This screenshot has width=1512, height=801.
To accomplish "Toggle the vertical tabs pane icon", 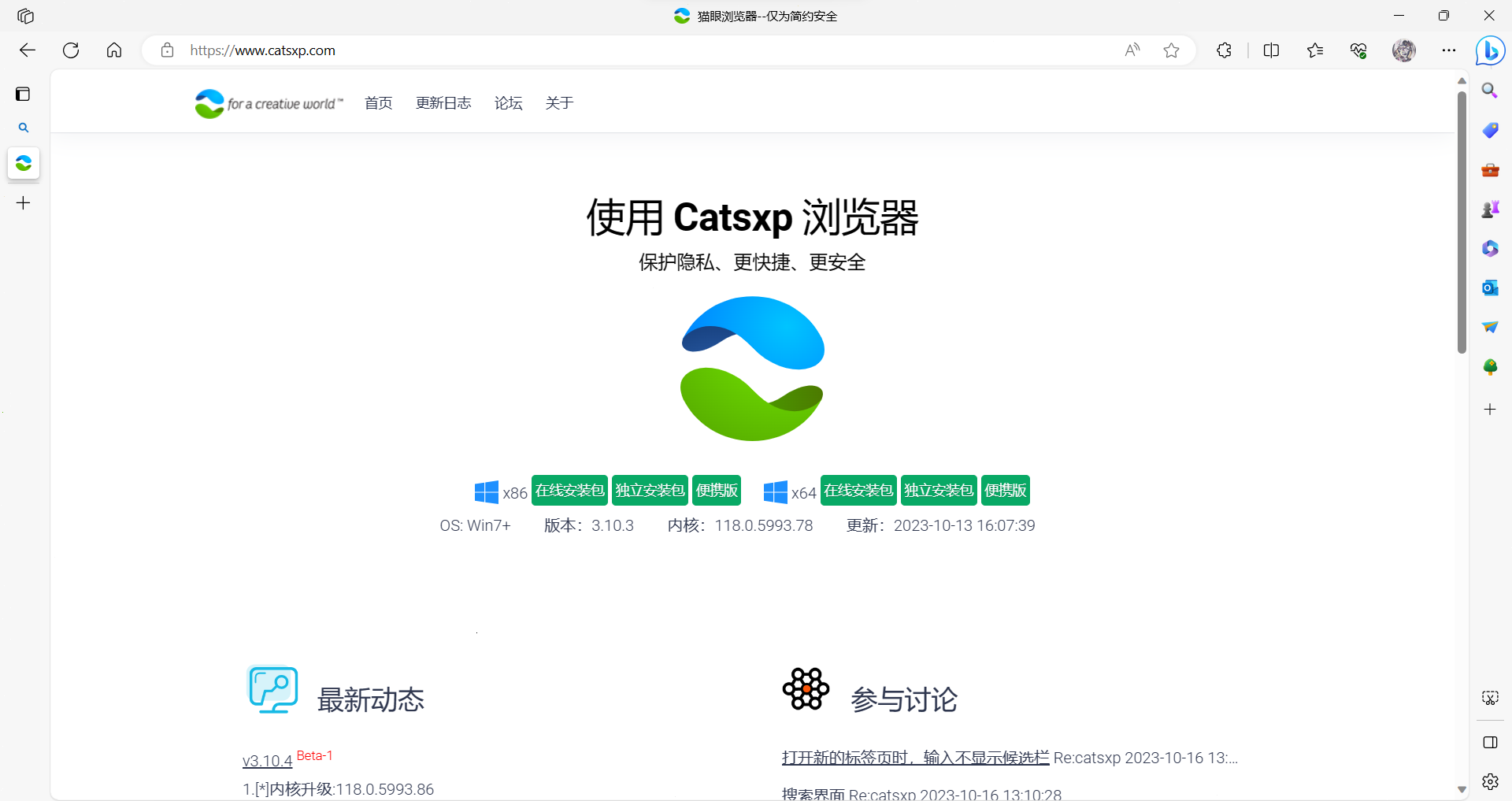I will [x=23, y=95].
